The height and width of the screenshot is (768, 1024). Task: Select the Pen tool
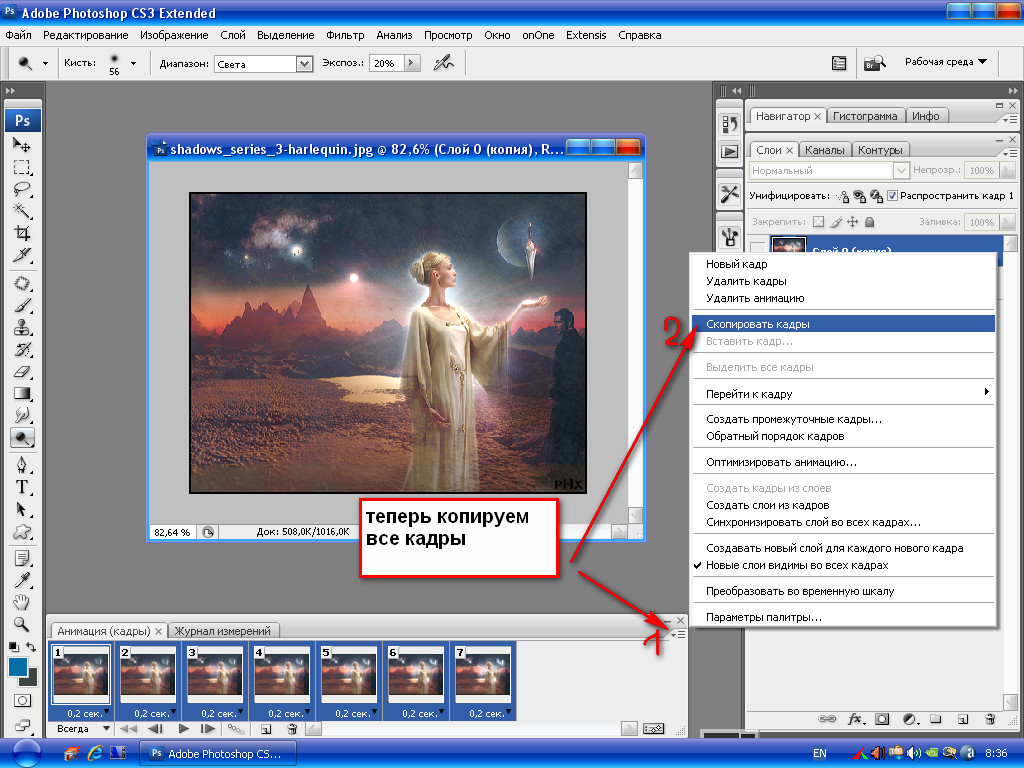tap(22, 465)
